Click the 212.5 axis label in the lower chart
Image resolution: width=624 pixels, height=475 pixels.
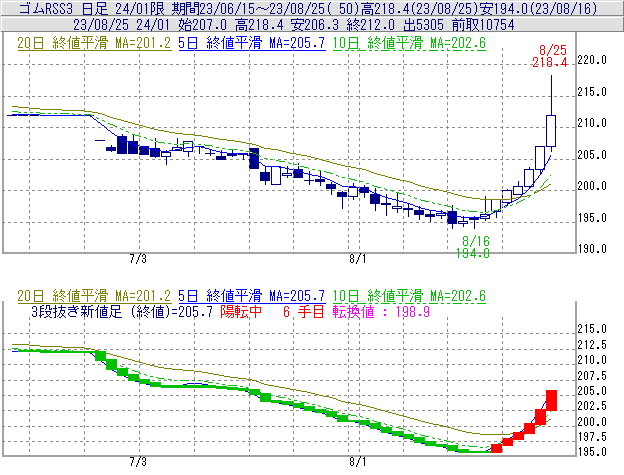[592, 345]
